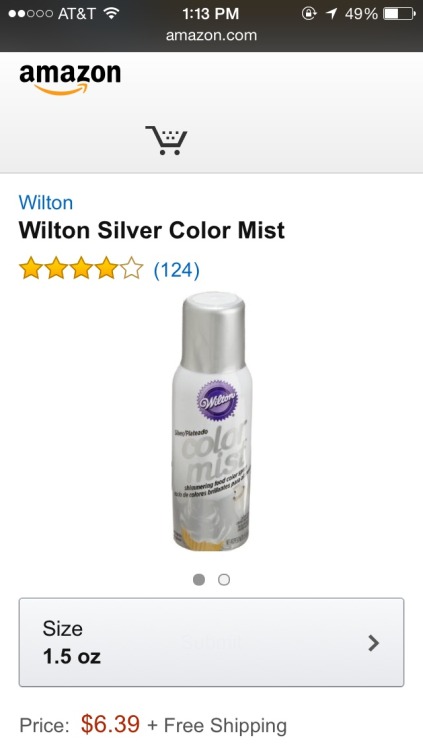Tap the location arrow status icon
Screen dimensions: 423x750
pos(331,14)
